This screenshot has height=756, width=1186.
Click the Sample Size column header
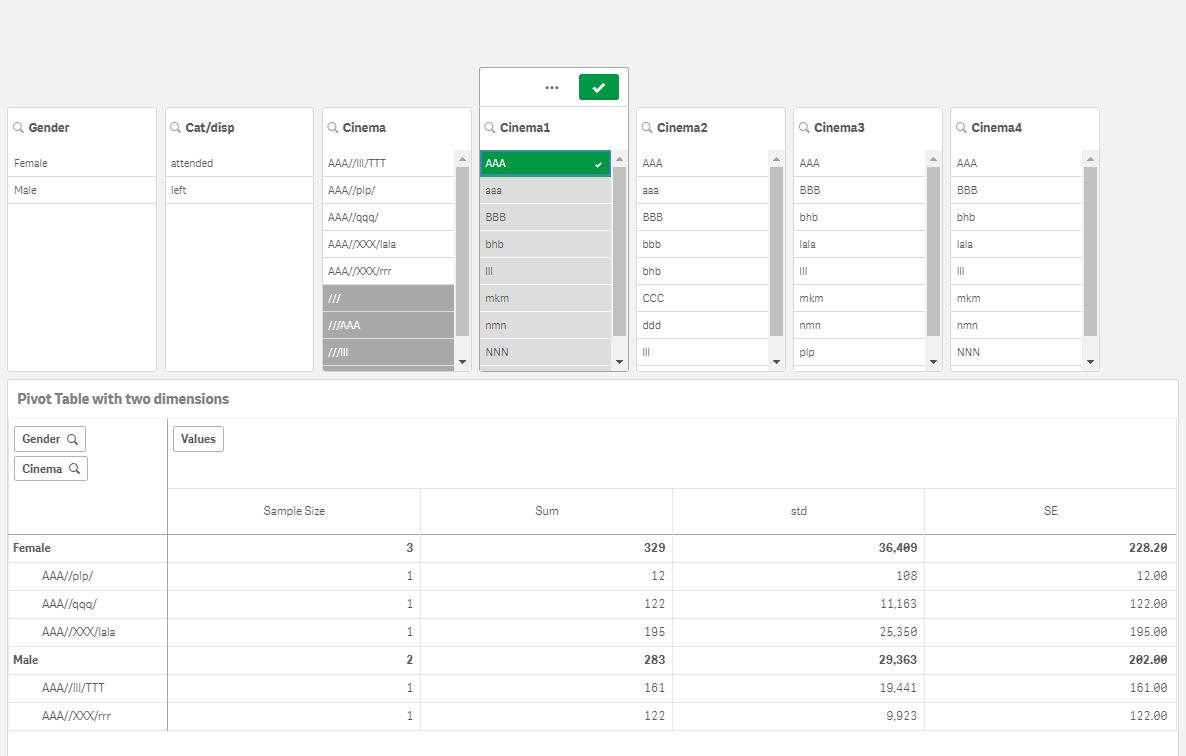[294, 511]
